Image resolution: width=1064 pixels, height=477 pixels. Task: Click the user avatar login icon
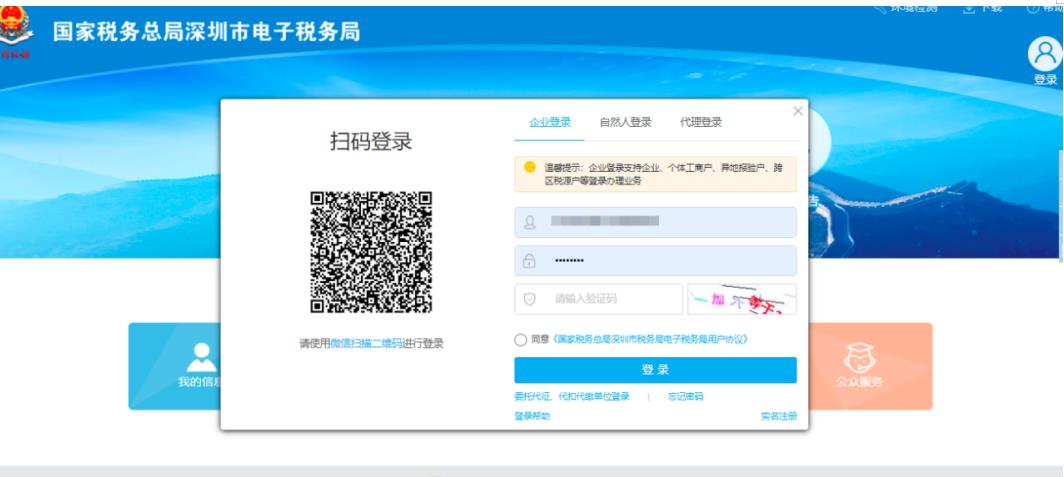click(x=1044, y=55)
